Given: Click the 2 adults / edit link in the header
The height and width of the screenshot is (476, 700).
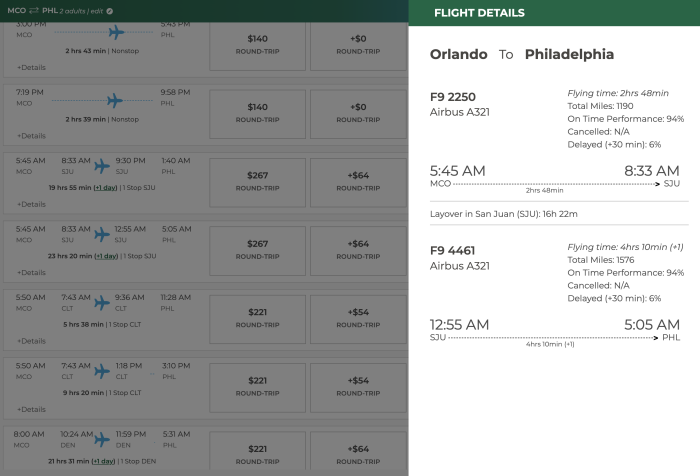Looking at the screenshot, I should click(82, 11).
